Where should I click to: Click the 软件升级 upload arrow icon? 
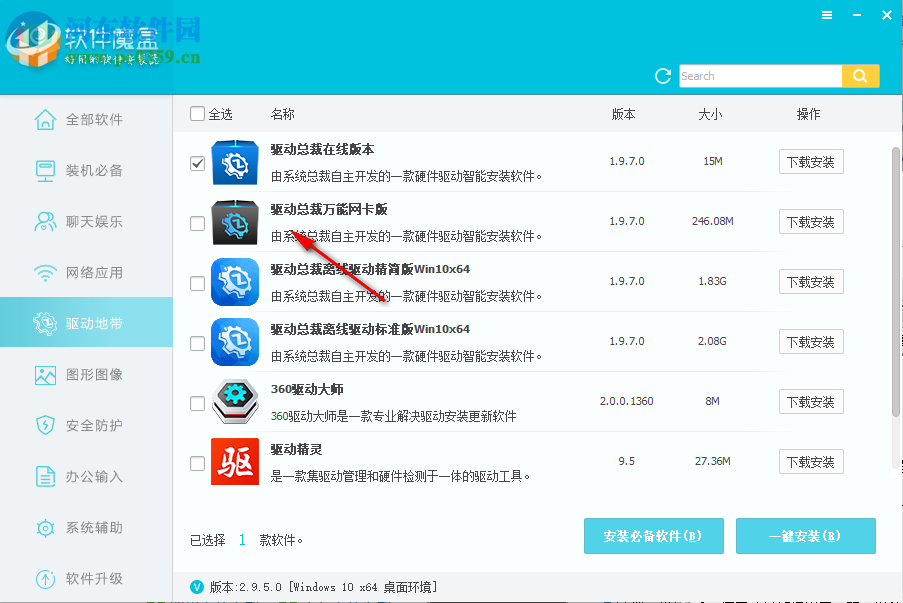pos(45,578)
